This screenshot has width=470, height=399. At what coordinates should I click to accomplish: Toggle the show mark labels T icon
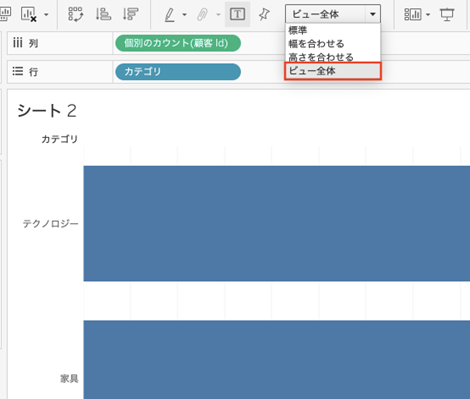click(237, 14)
